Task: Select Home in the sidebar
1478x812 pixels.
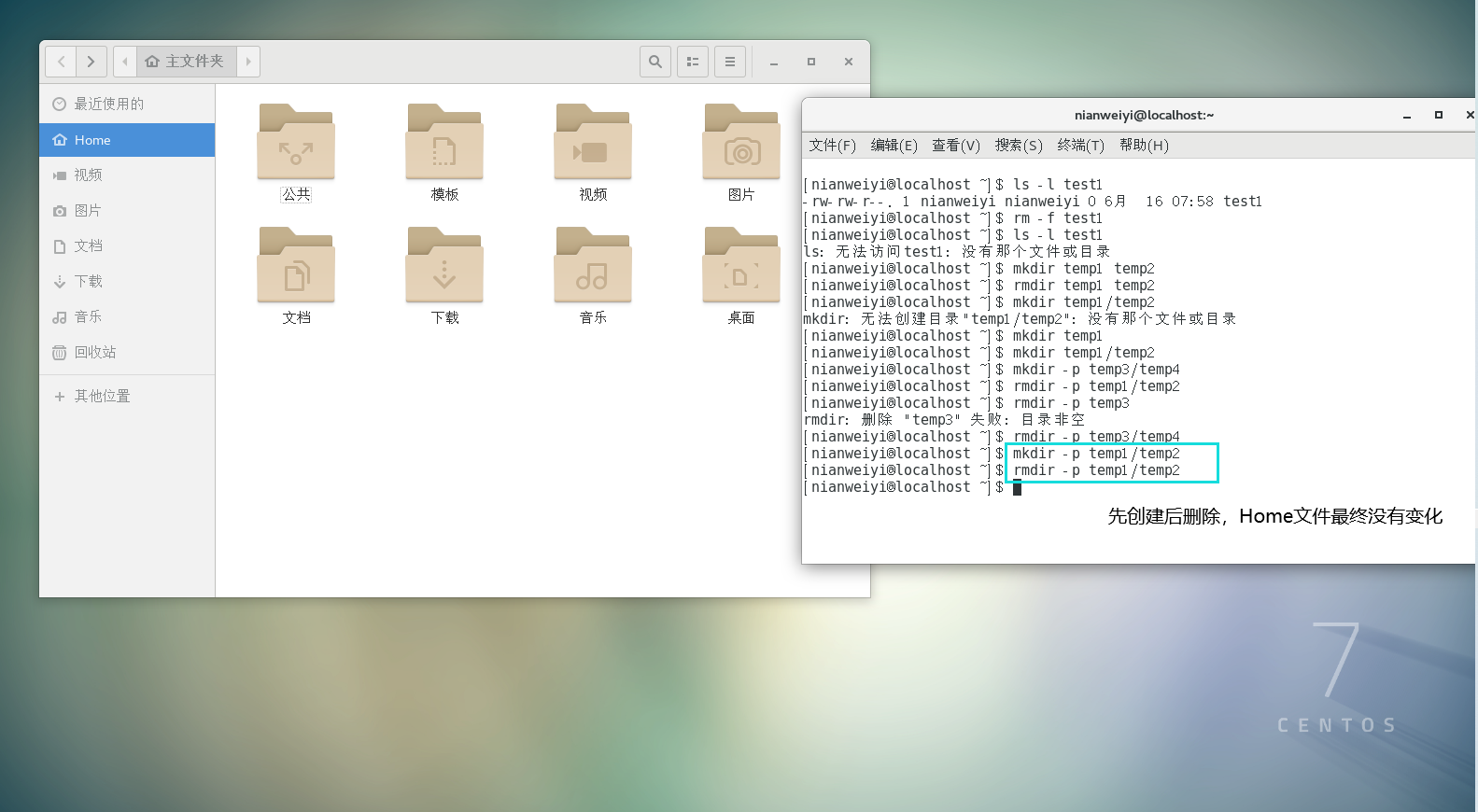Action: click(127, 140)
